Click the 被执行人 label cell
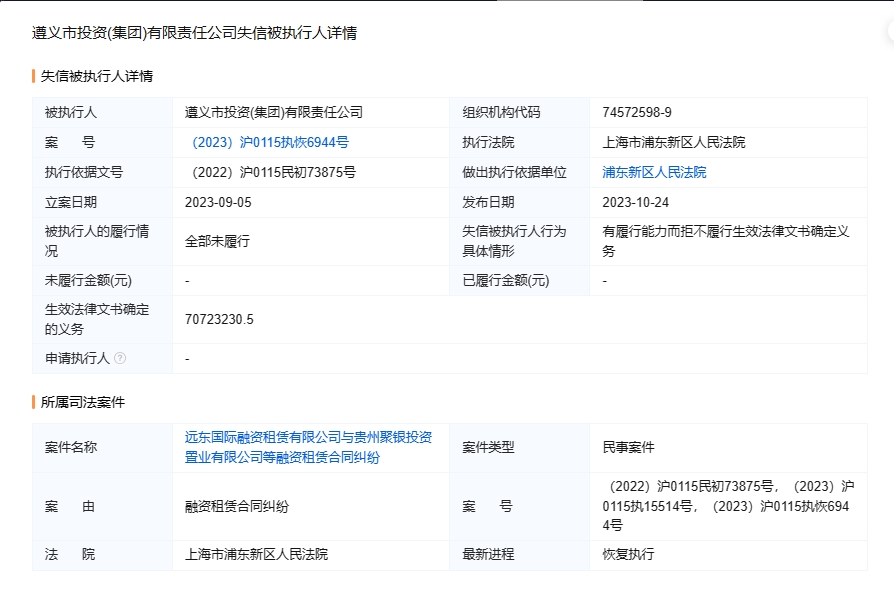 pyautogui.click(x=103, y=112)
